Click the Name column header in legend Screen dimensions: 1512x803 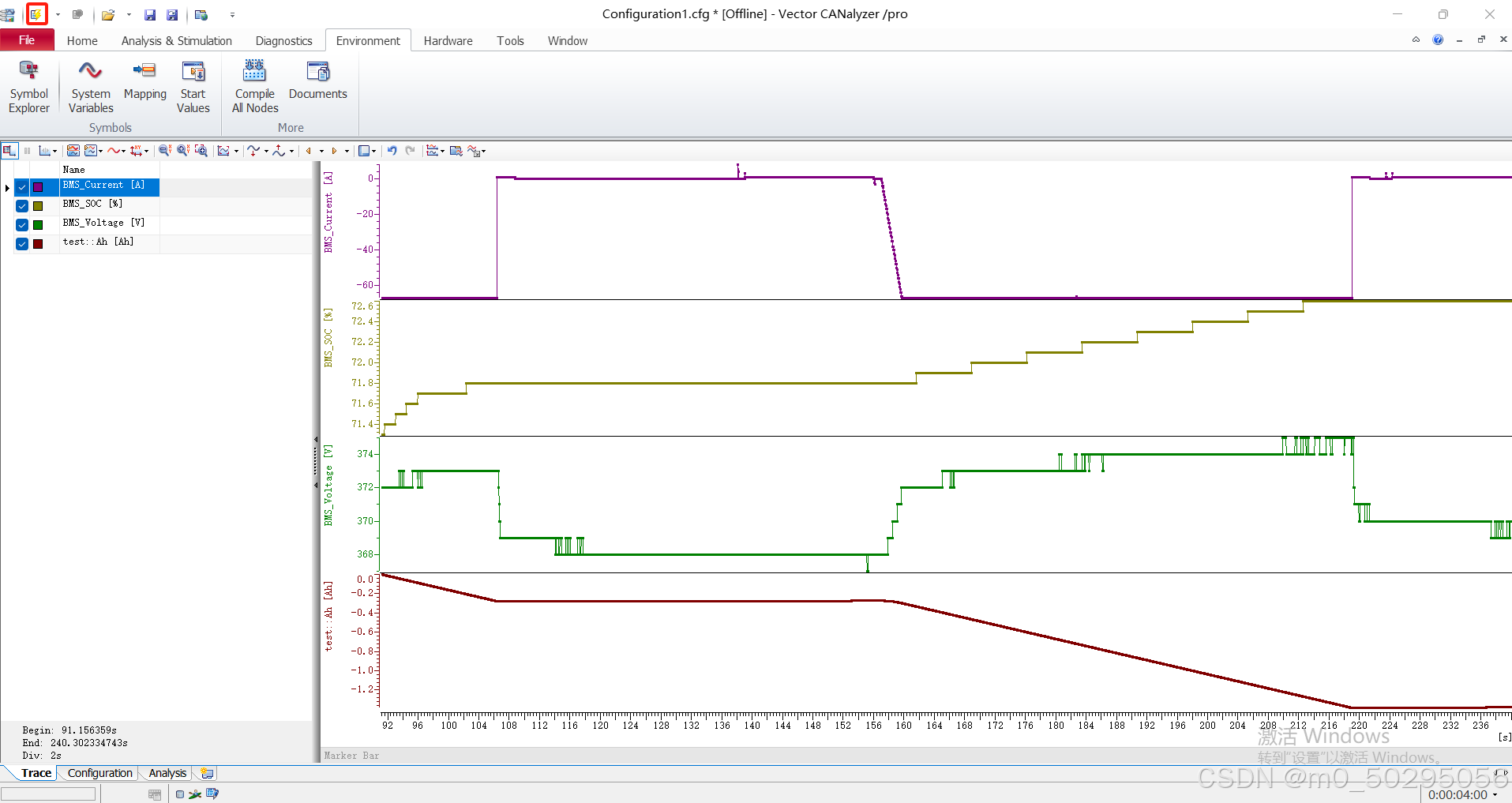point(110,169)
